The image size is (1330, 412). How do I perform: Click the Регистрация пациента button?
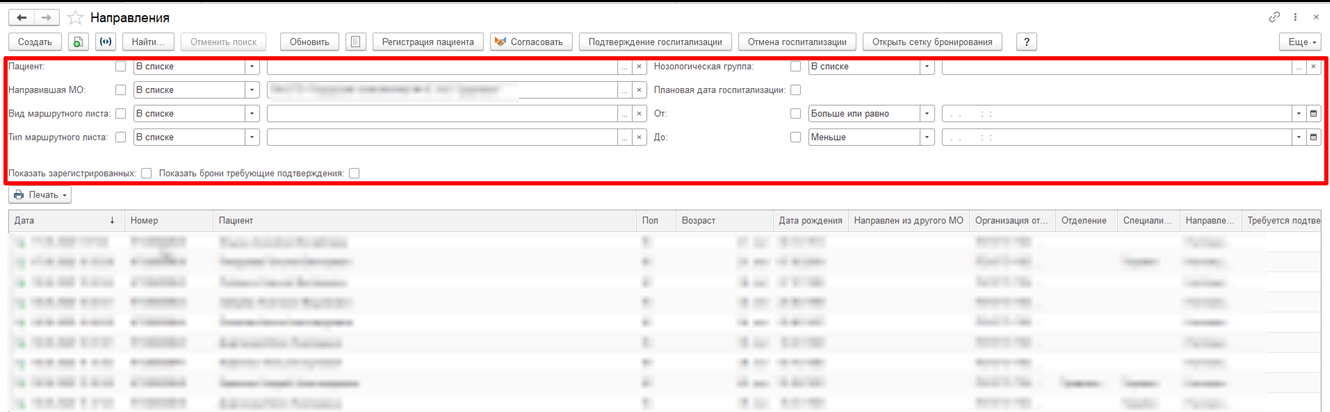point(429,42)
